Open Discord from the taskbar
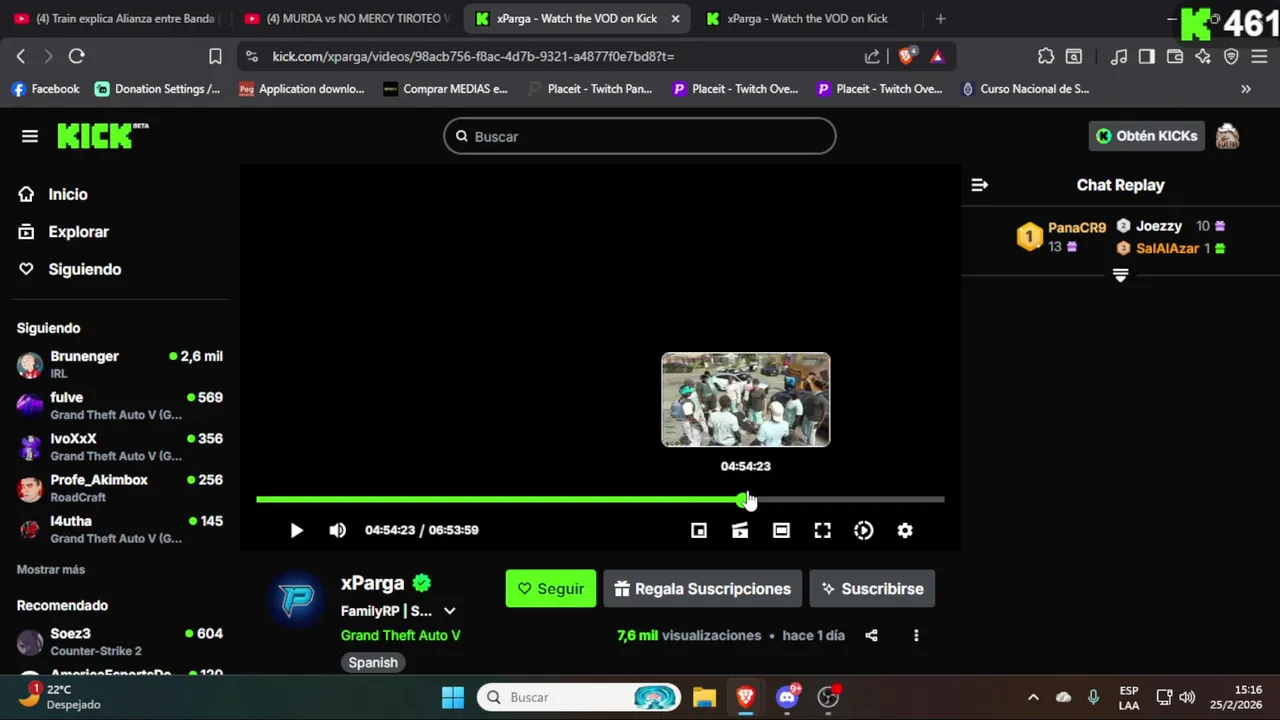The height and width of the screenshot is (720, 1280). [787, 697]
